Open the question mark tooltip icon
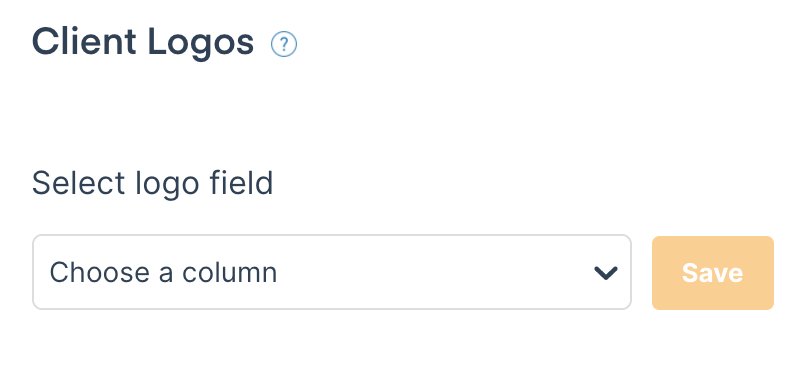 [284, 44]
